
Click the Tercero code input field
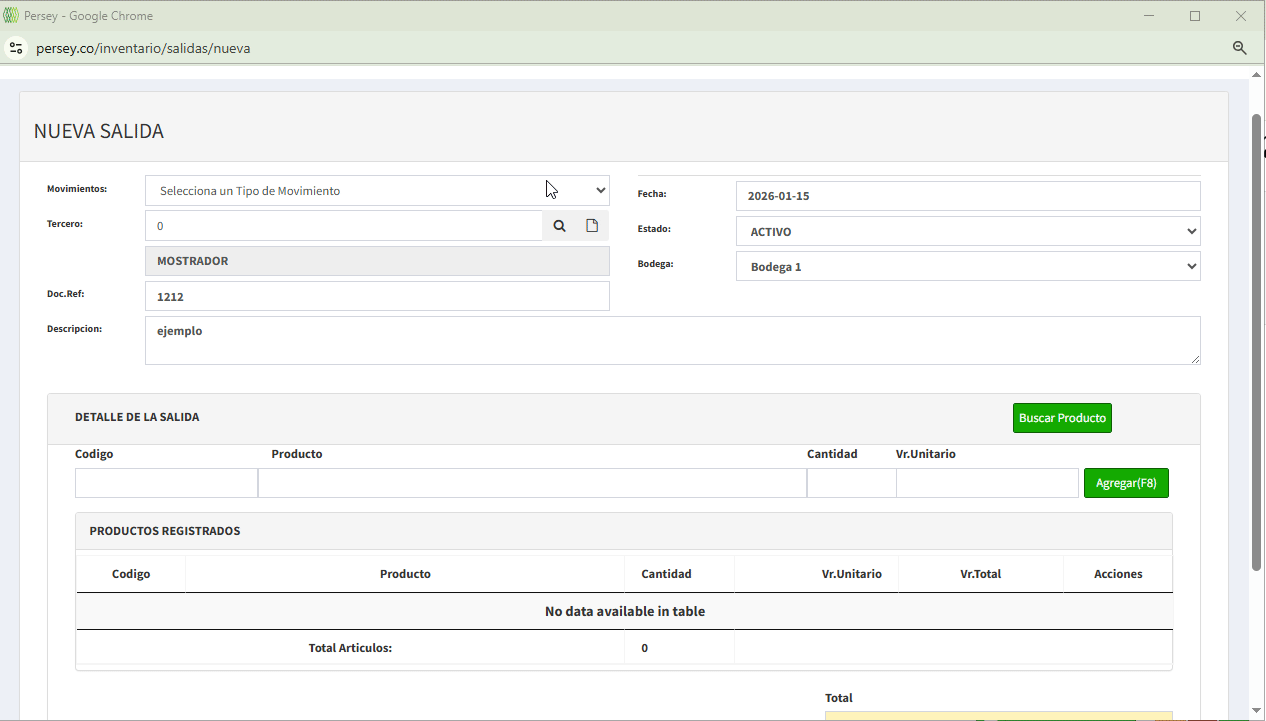[344, 226]
